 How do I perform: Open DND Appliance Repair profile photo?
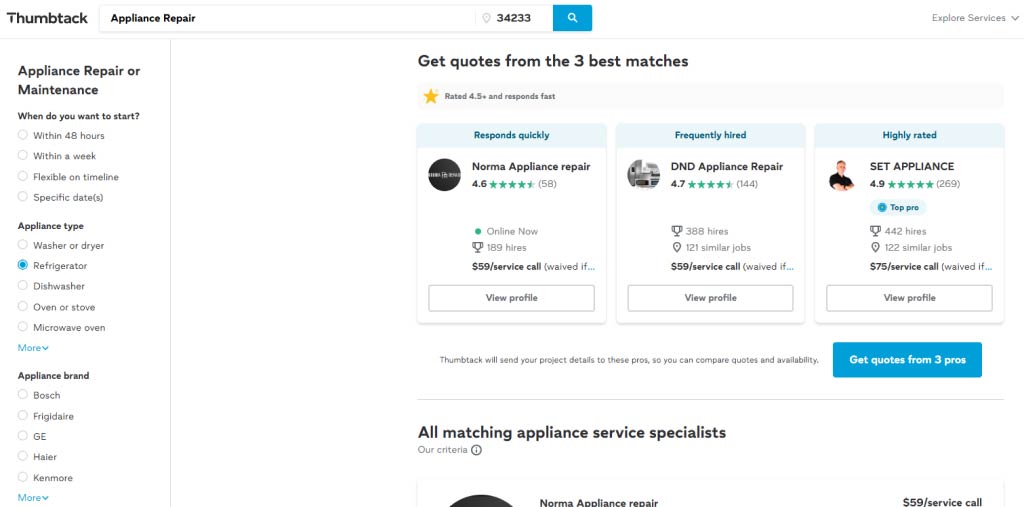[644, 175]
